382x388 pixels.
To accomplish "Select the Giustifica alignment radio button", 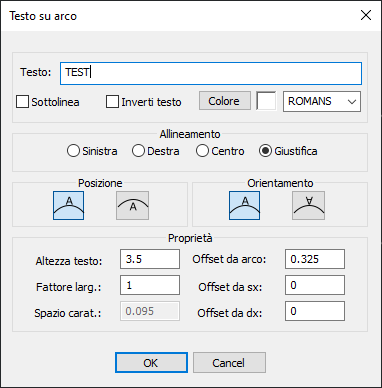I will 265,151.
